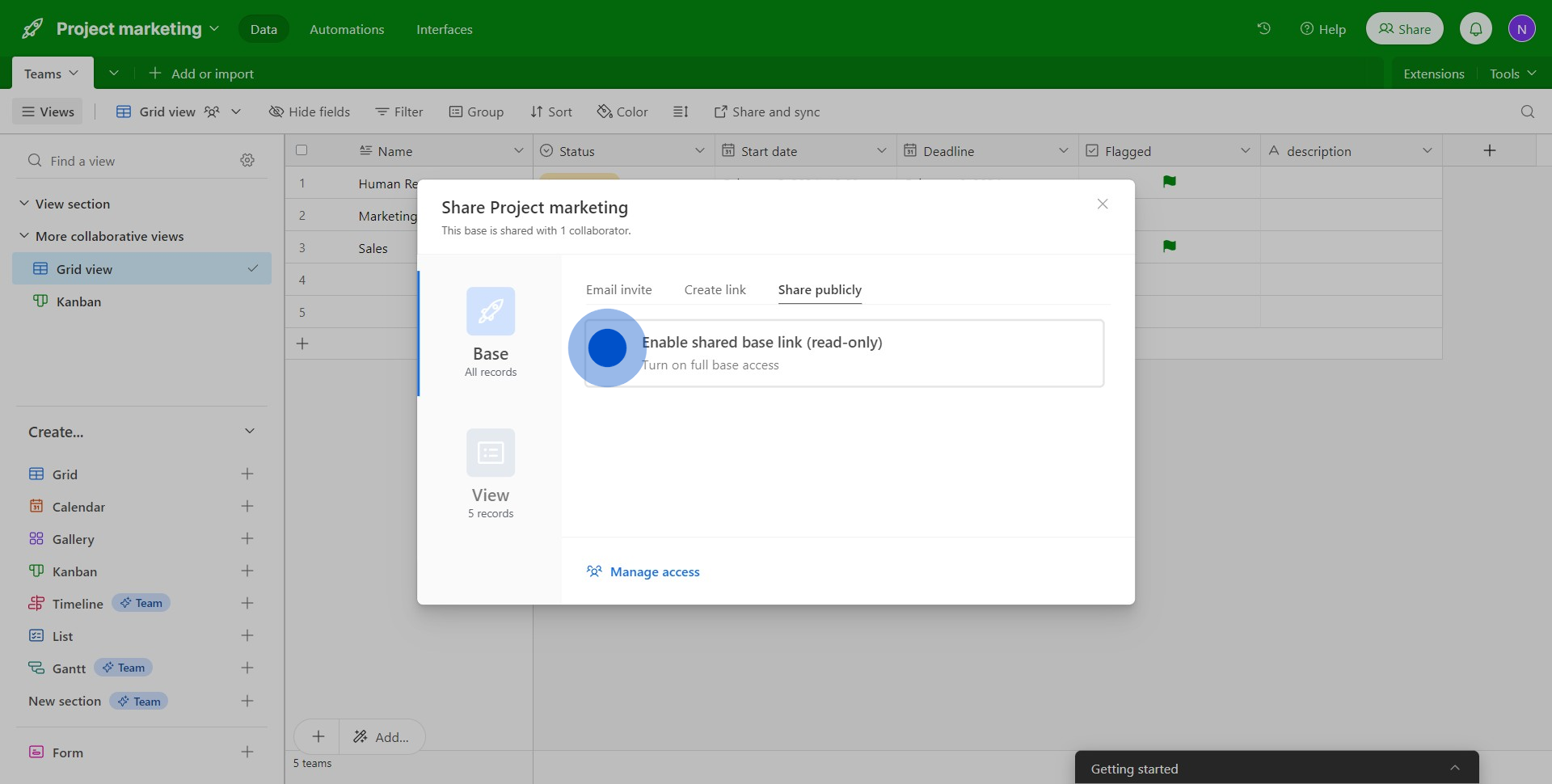Image resolution: width=1552 pixels, height=784 pixels.
Task: Select the Base rocket icon in dialog
Action: coord(491,311)
